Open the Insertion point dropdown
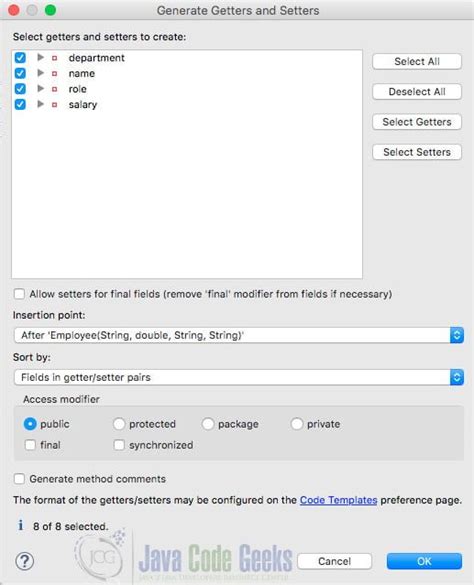The width and height of the screenshot is (474, 585). (x=239, y=335)
